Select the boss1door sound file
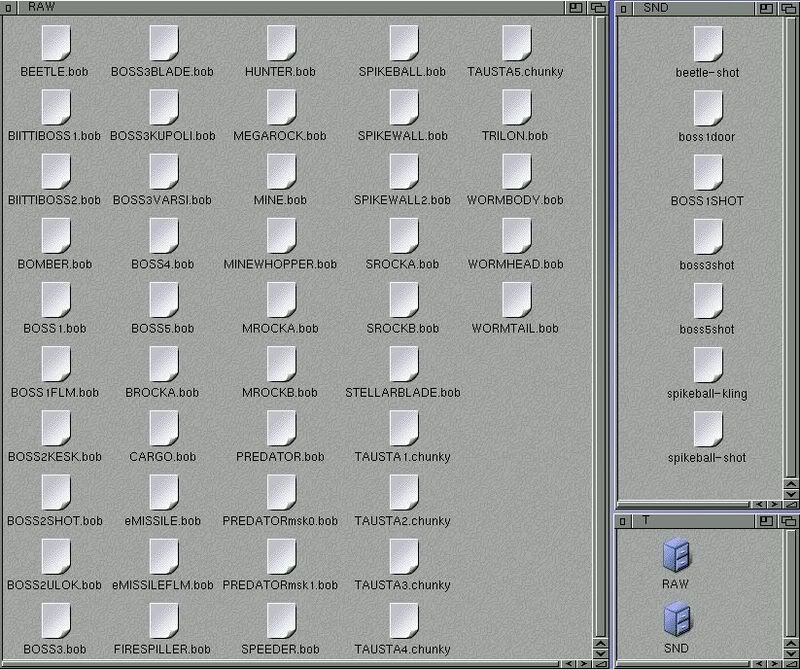This screenshot has height=669, width=800. [x=707, y=107]
